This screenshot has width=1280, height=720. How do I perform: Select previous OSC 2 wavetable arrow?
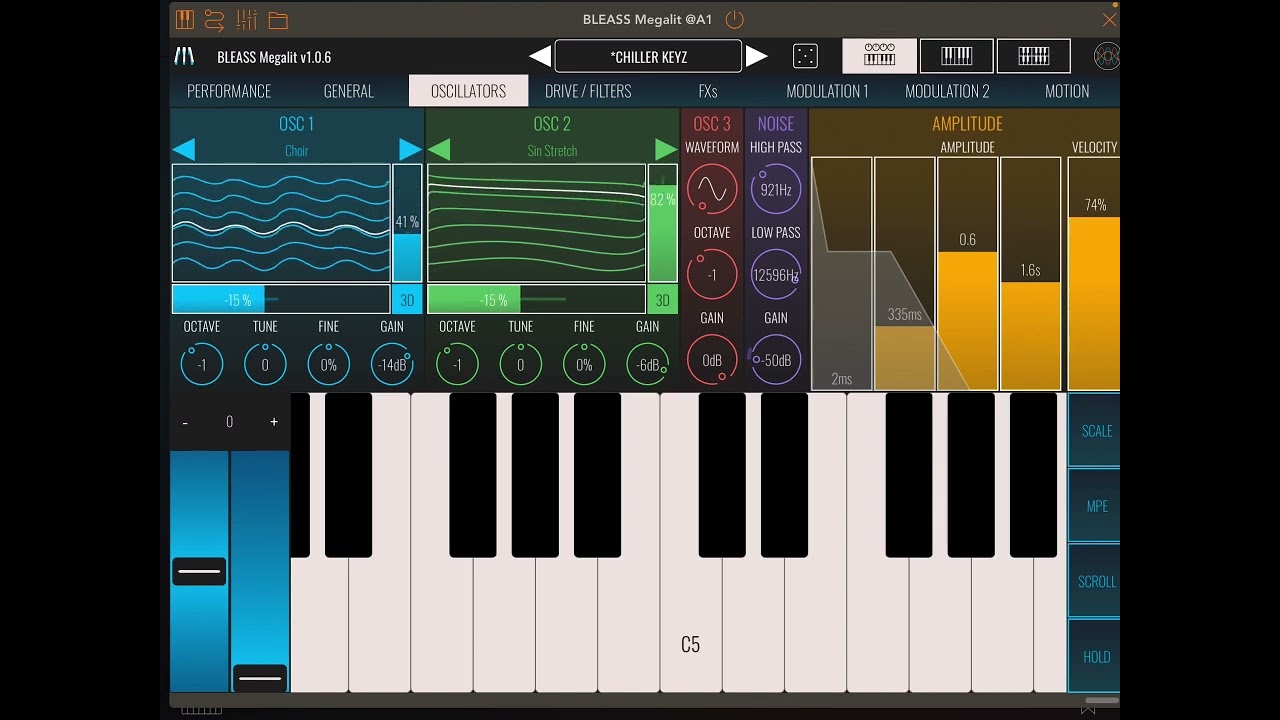click(x=438, y=150)
